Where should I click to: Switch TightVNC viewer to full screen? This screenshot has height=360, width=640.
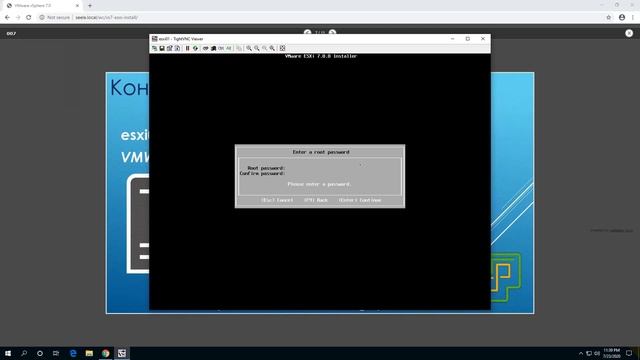pos(282,48)
